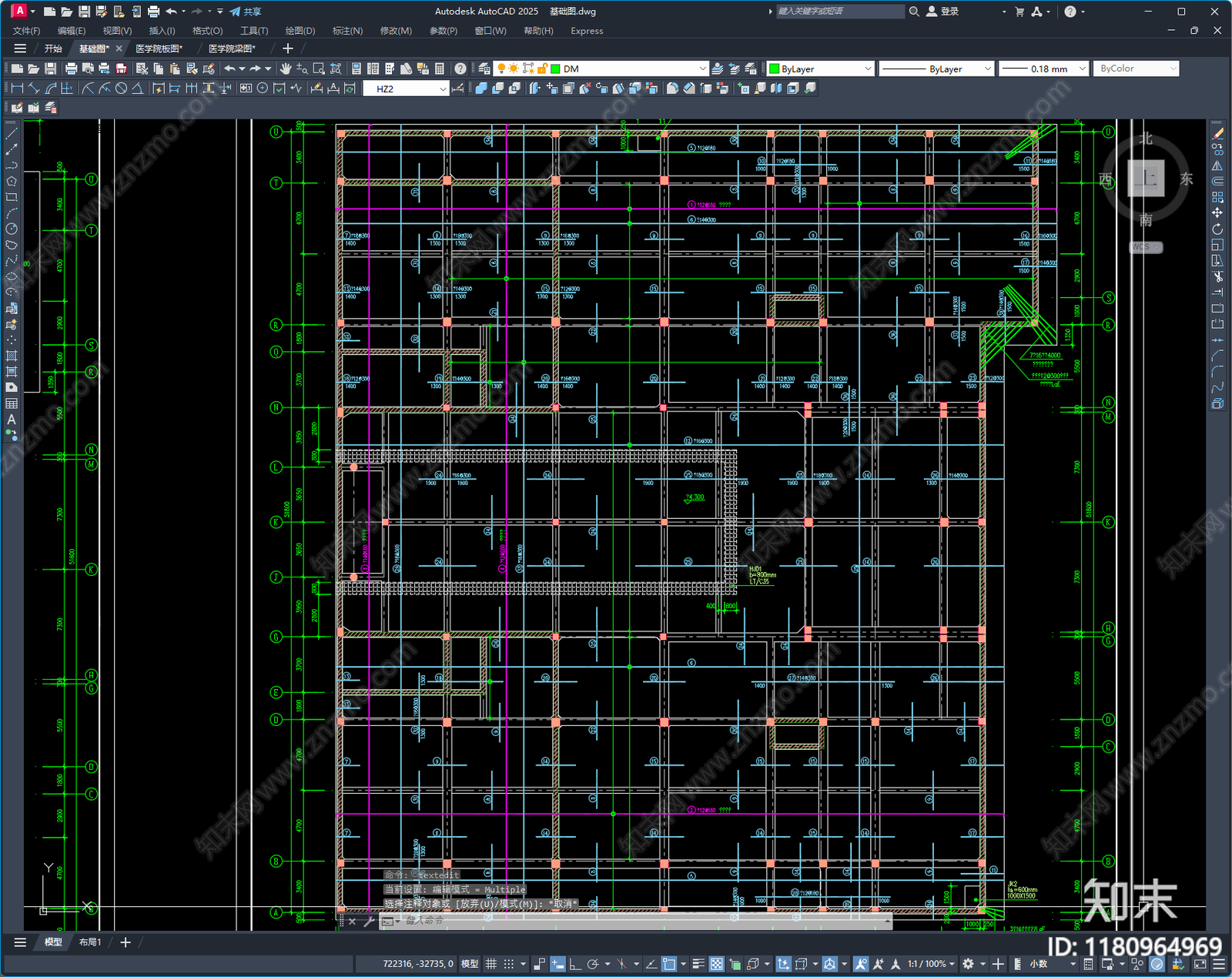
Task: Toggle lineweight display in status bar
Action: [698, 964]
